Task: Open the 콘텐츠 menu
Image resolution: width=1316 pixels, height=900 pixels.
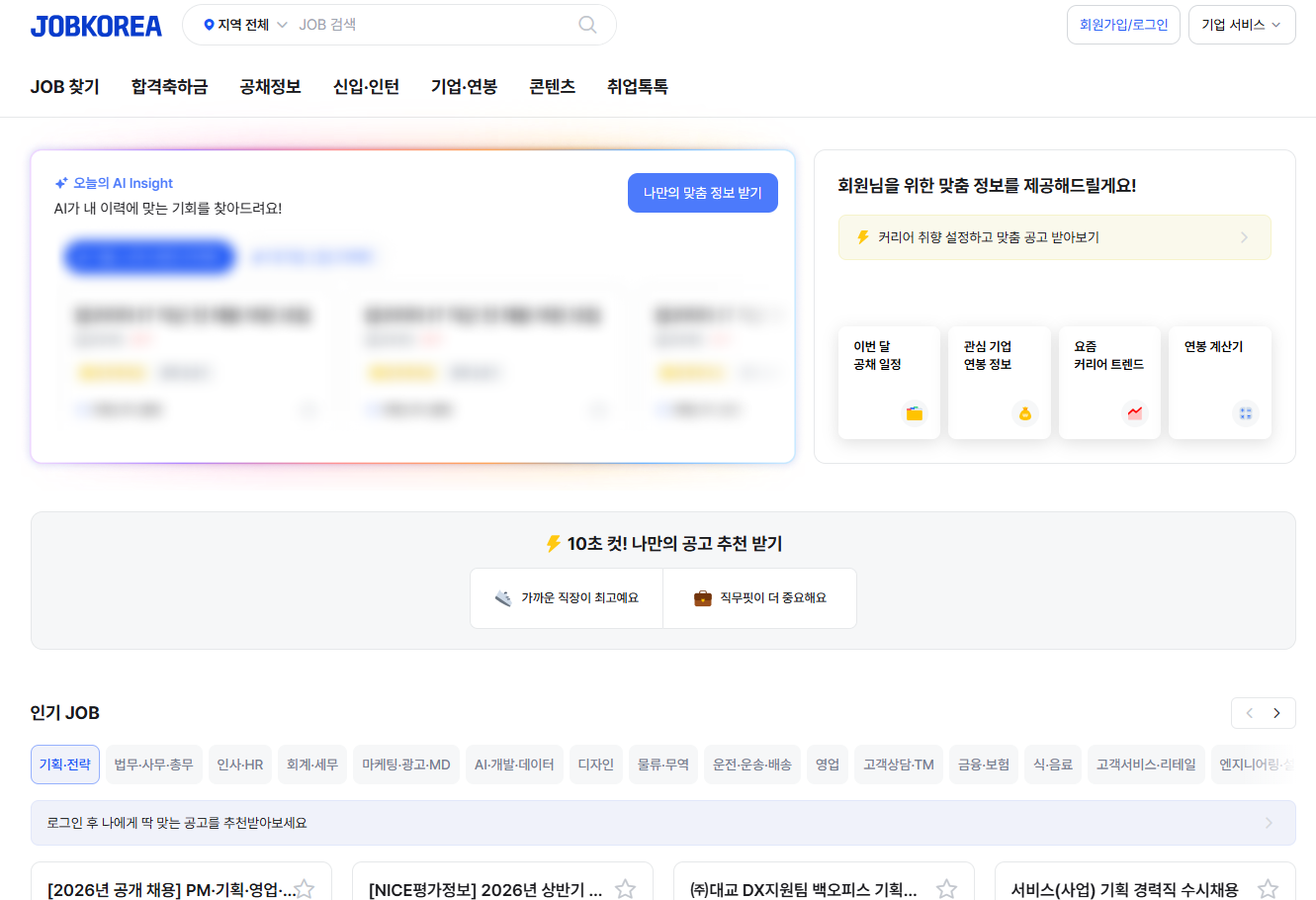Action: click(552, 87)
